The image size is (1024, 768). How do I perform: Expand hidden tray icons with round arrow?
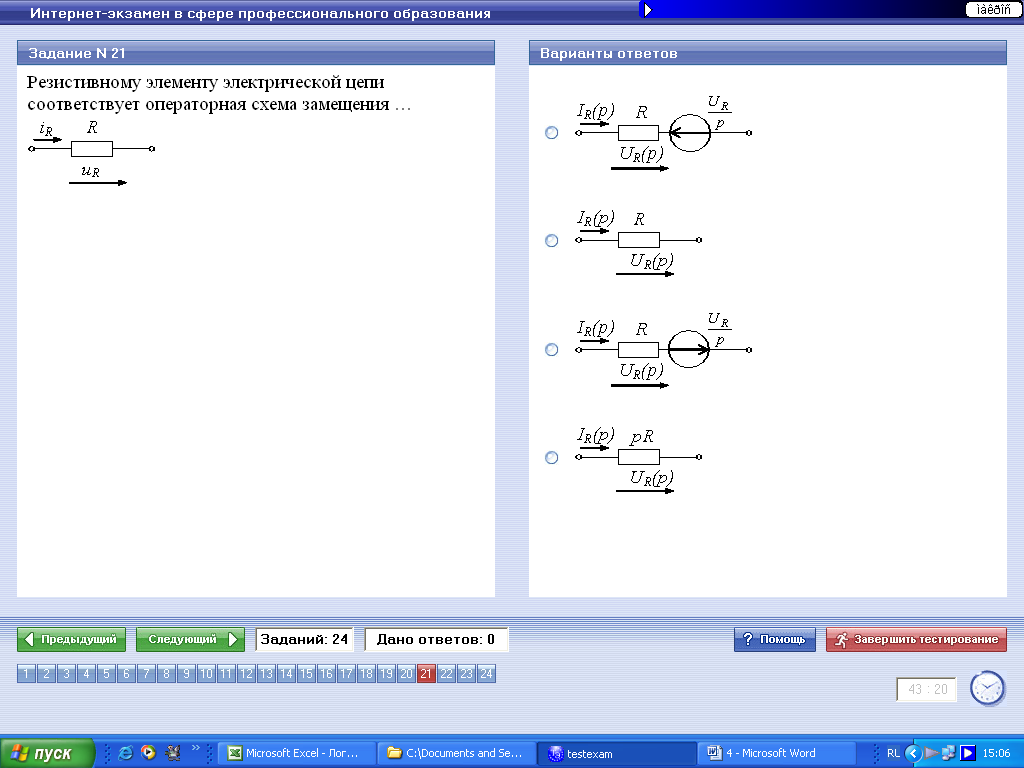913,753
